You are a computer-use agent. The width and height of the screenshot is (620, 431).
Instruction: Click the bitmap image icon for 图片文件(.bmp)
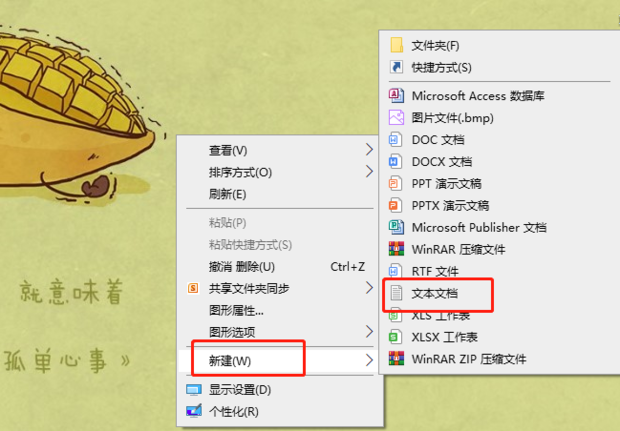pyautogui.click(x=396, y=117)
